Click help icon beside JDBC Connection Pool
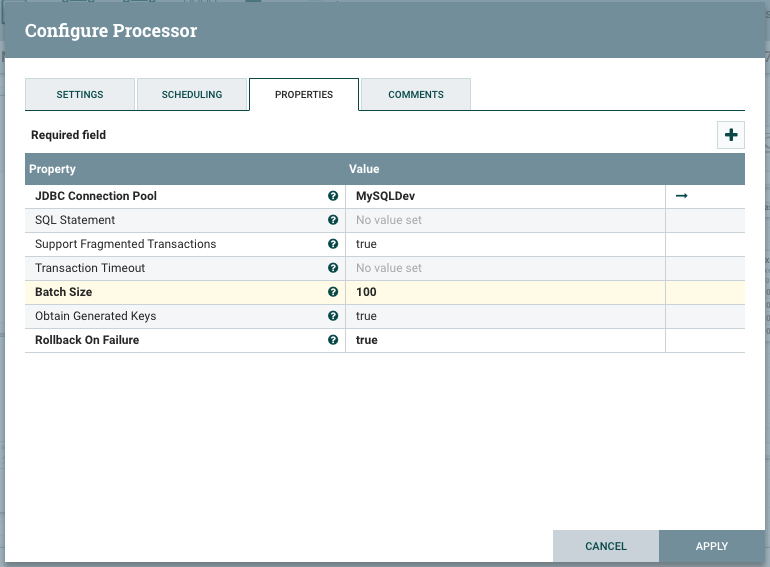 tap(333, 196)
